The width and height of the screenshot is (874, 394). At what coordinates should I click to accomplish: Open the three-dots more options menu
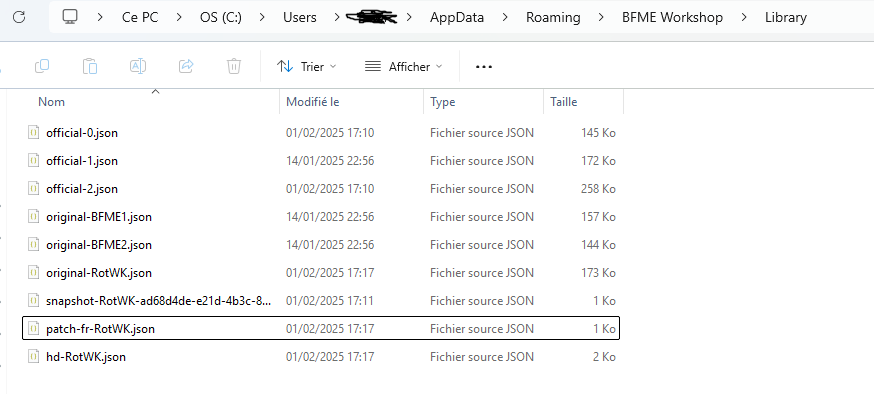[484, 67]
